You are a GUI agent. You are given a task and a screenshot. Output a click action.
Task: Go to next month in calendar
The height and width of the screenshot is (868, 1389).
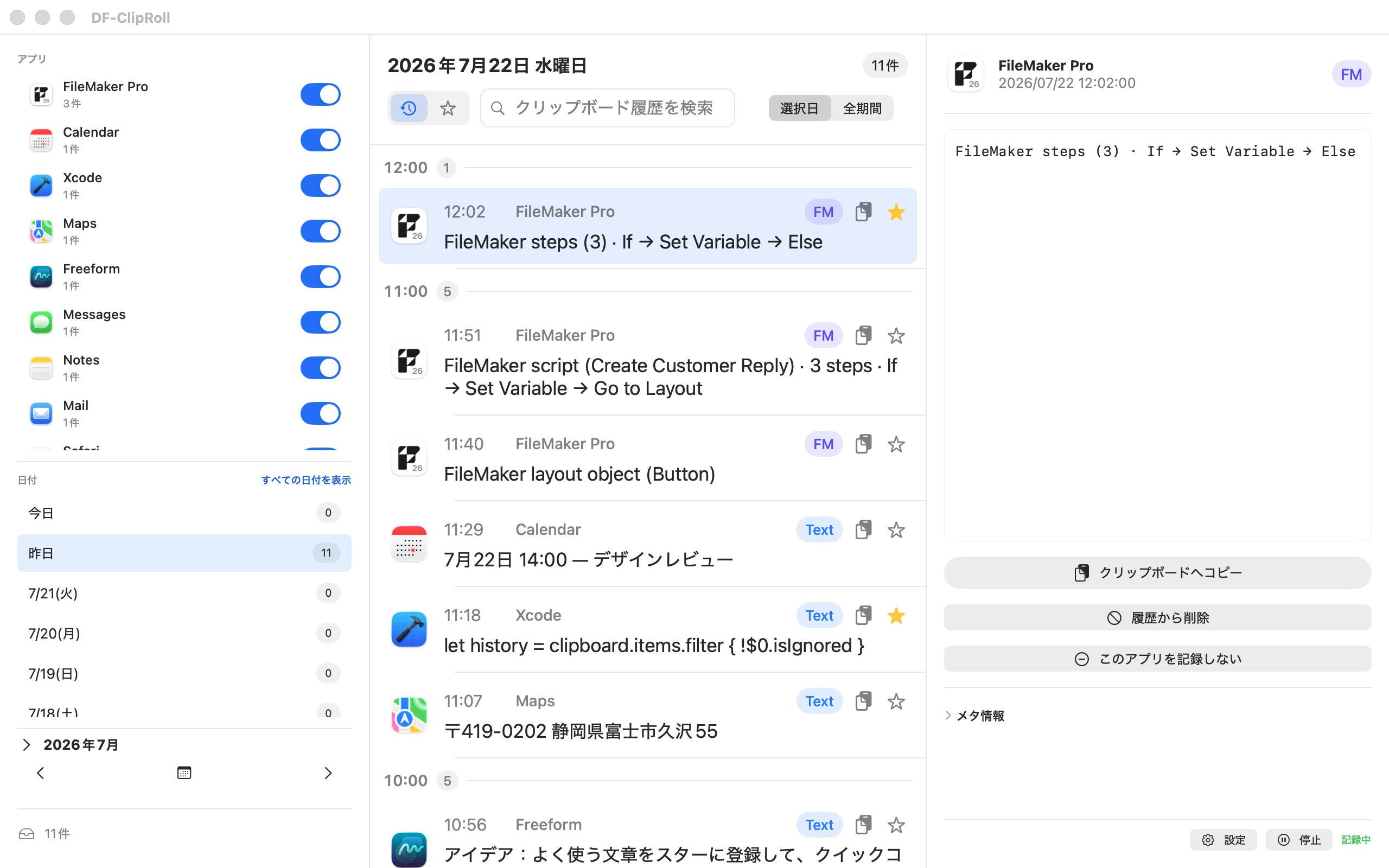point(328,773)
